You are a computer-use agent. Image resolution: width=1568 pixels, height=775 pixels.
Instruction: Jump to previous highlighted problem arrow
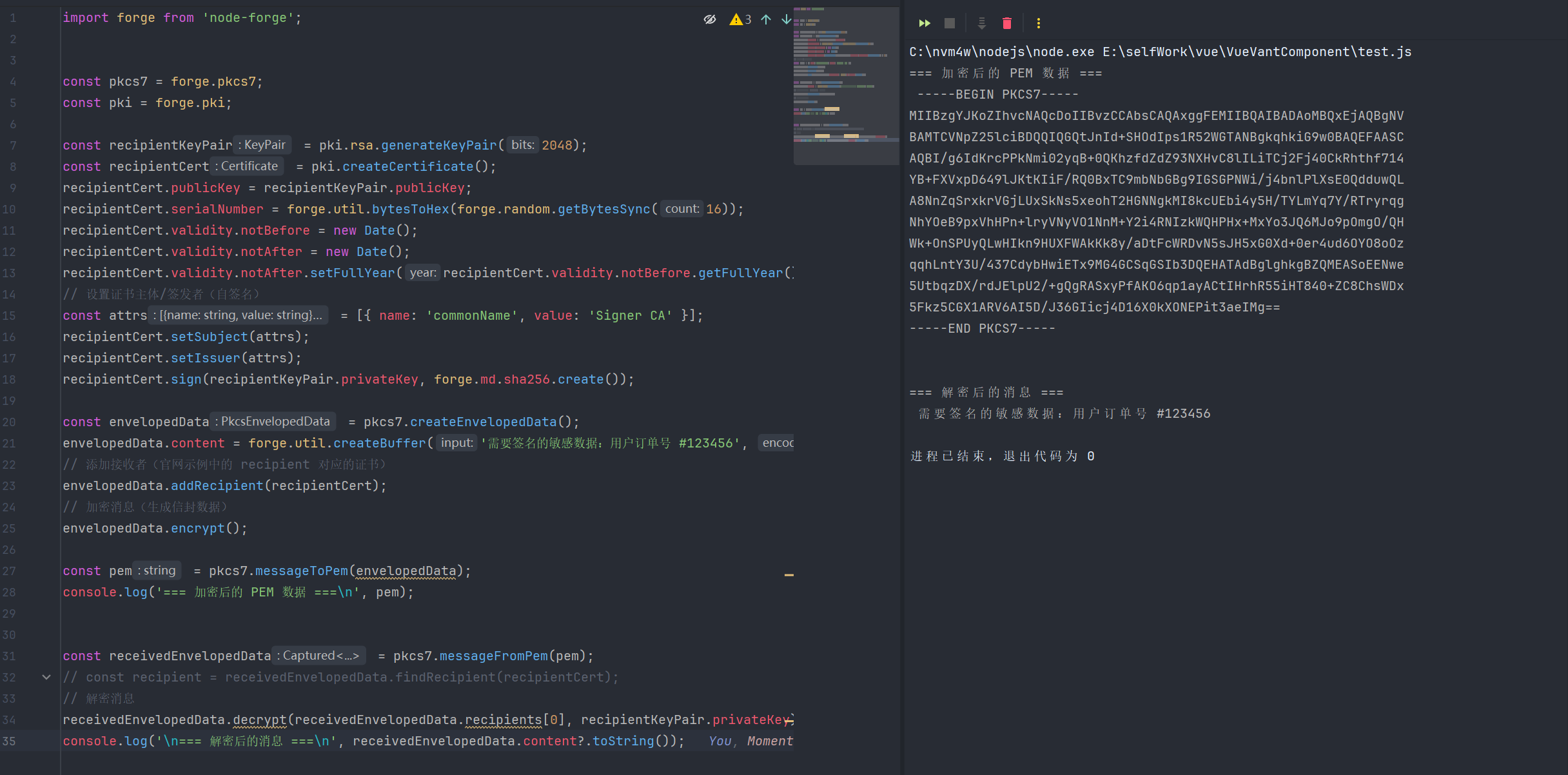pyautogui.click(x=766, y=19)
